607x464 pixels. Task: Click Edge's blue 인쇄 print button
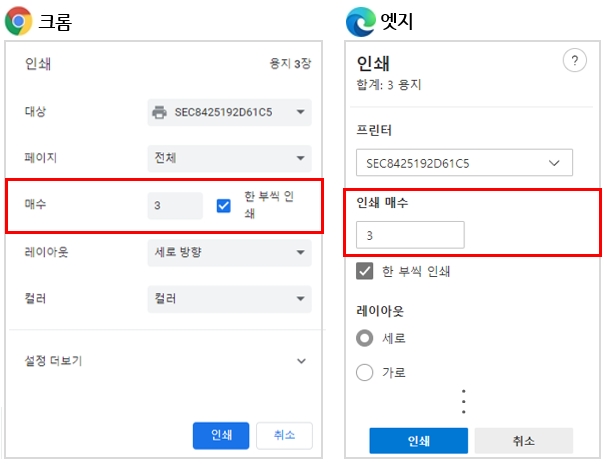(x=418, y=441)
